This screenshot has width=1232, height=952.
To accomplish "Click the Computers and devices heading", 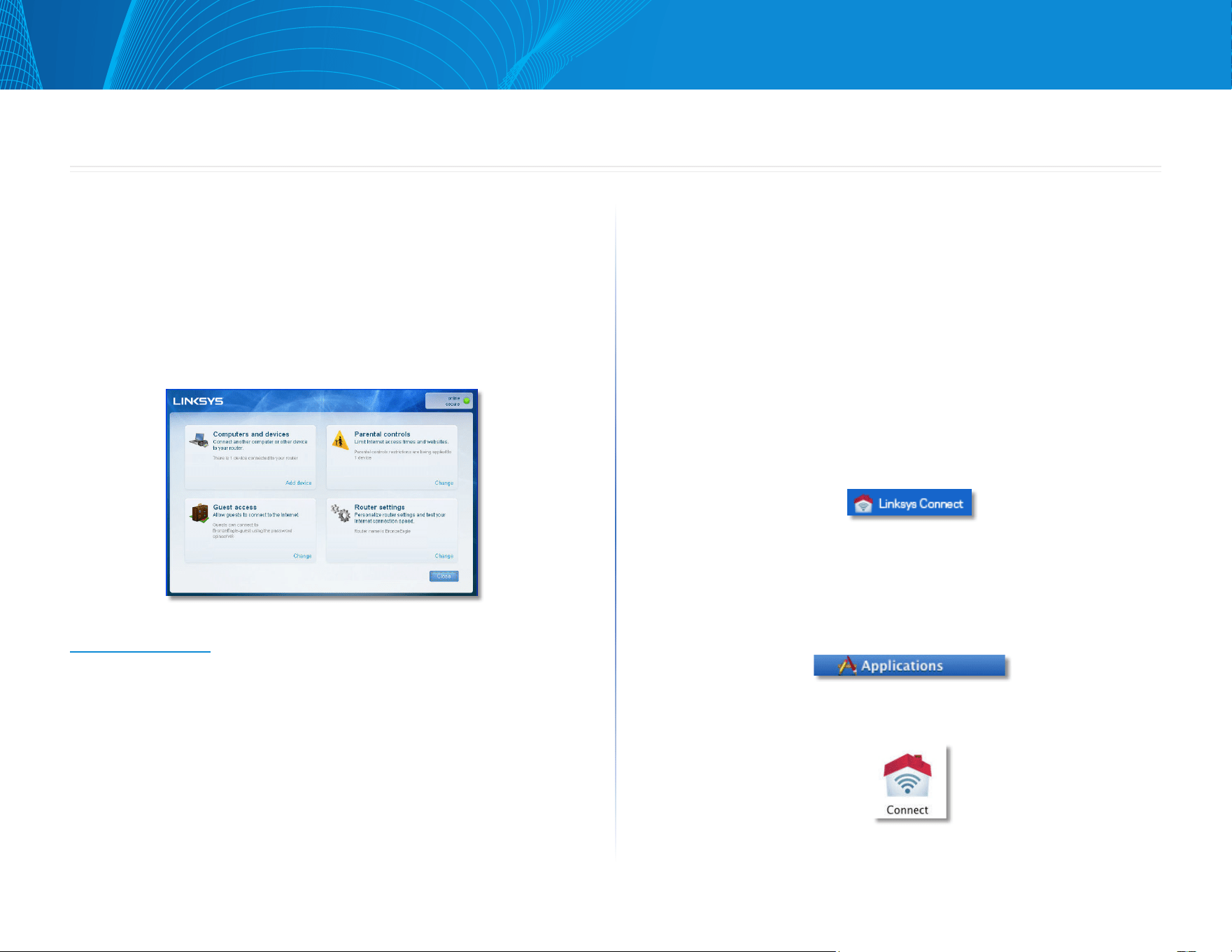I will click(251, 434).
